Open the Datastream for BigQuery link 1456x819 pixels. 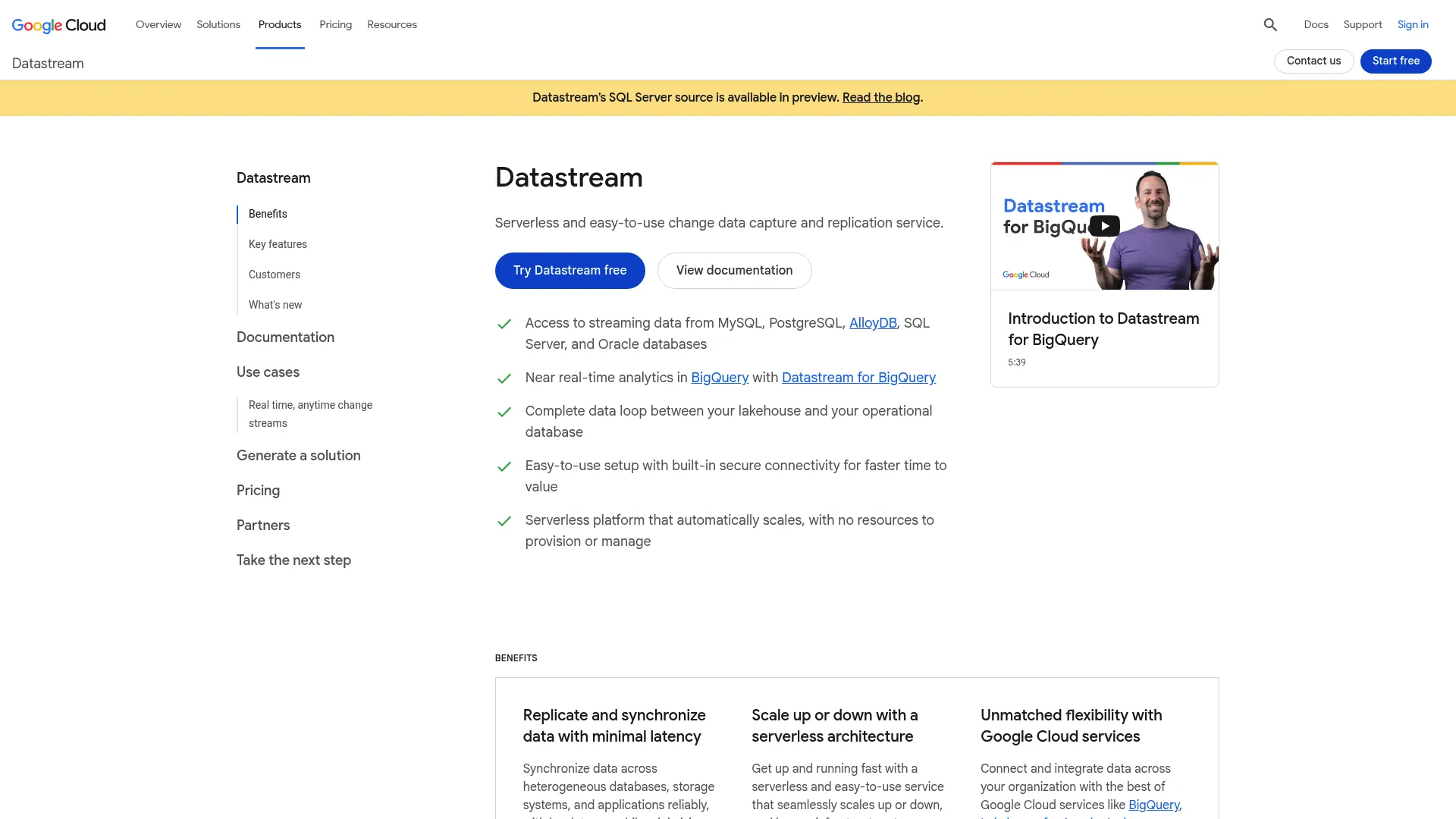(858, 378)
